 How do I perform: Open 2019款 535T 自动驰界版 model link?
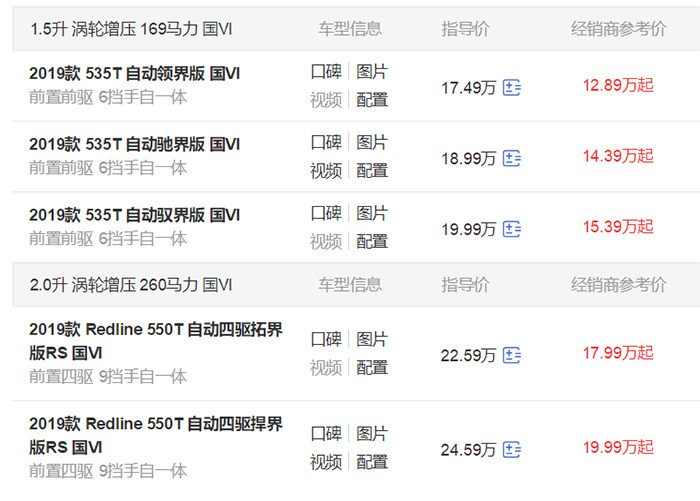(x=135, y=145)
